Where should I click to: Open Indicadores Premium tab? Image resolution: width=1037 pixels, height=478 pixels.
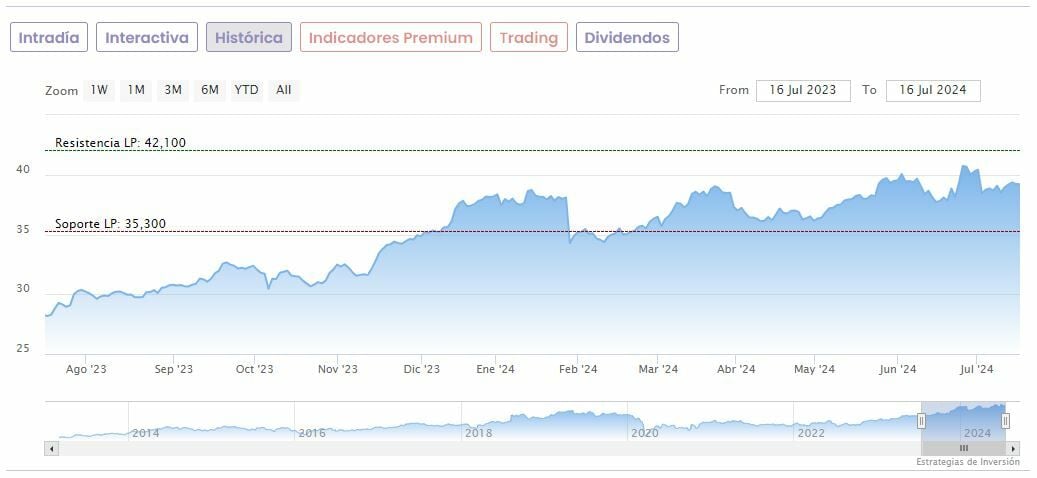(x=390, y=38)
